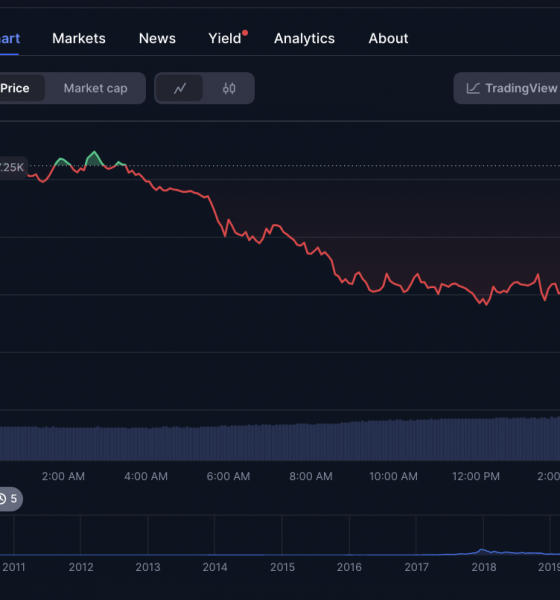Click the price label ending in .25K
The image size is (560, 600).
click(13, 167)
